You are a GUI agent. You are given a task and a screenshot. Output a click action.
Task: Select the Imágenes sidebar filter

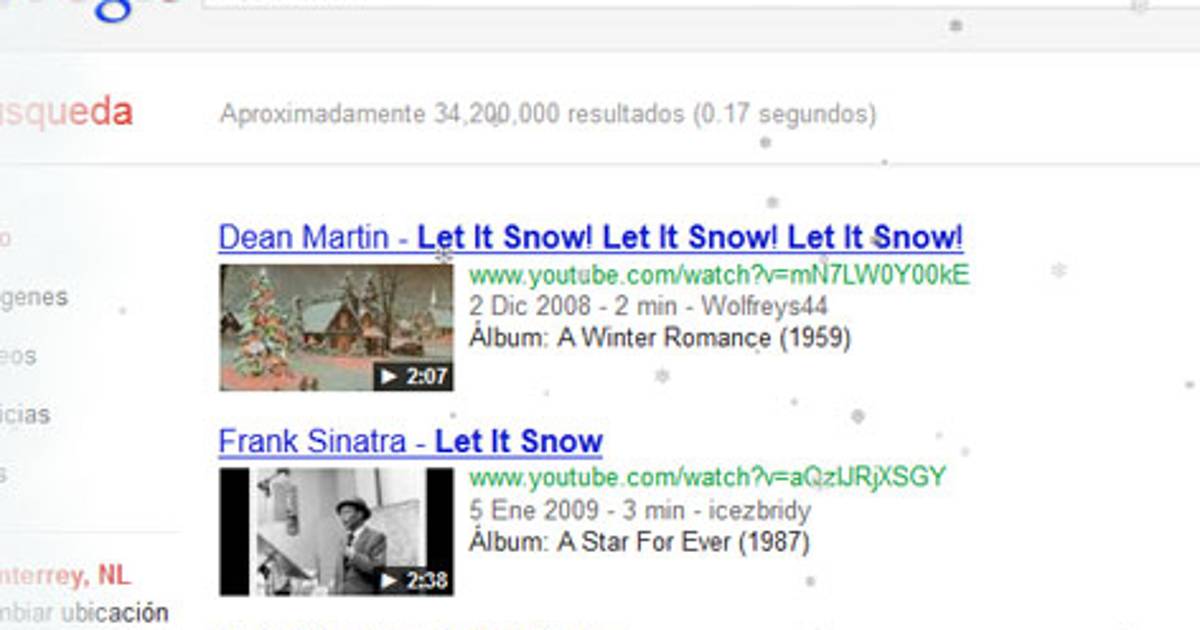(x=34, y=298)
